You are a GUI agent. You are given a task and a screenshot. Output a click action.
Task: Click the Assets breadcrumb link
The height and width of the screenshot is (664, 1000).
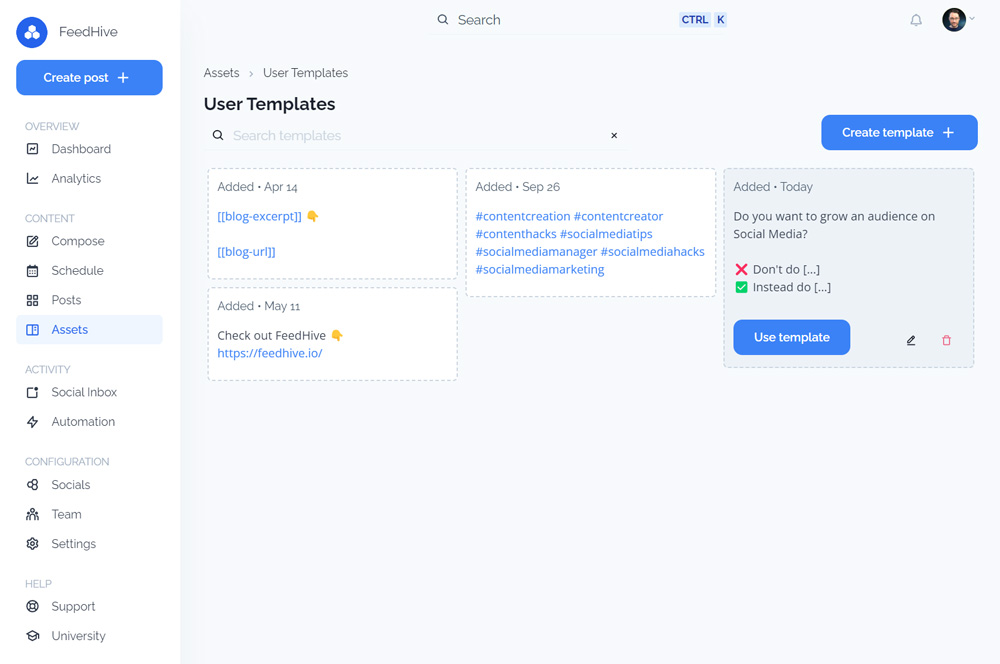click(x=221, y=72)
